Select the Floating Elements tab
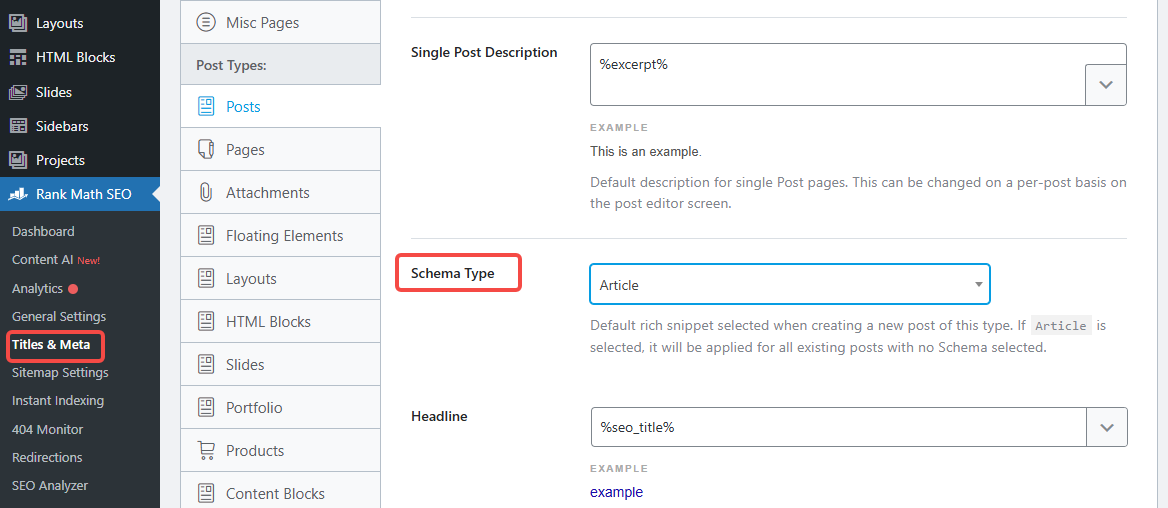This screenshot has height=508, width=1168. click(x=284, y=235)
